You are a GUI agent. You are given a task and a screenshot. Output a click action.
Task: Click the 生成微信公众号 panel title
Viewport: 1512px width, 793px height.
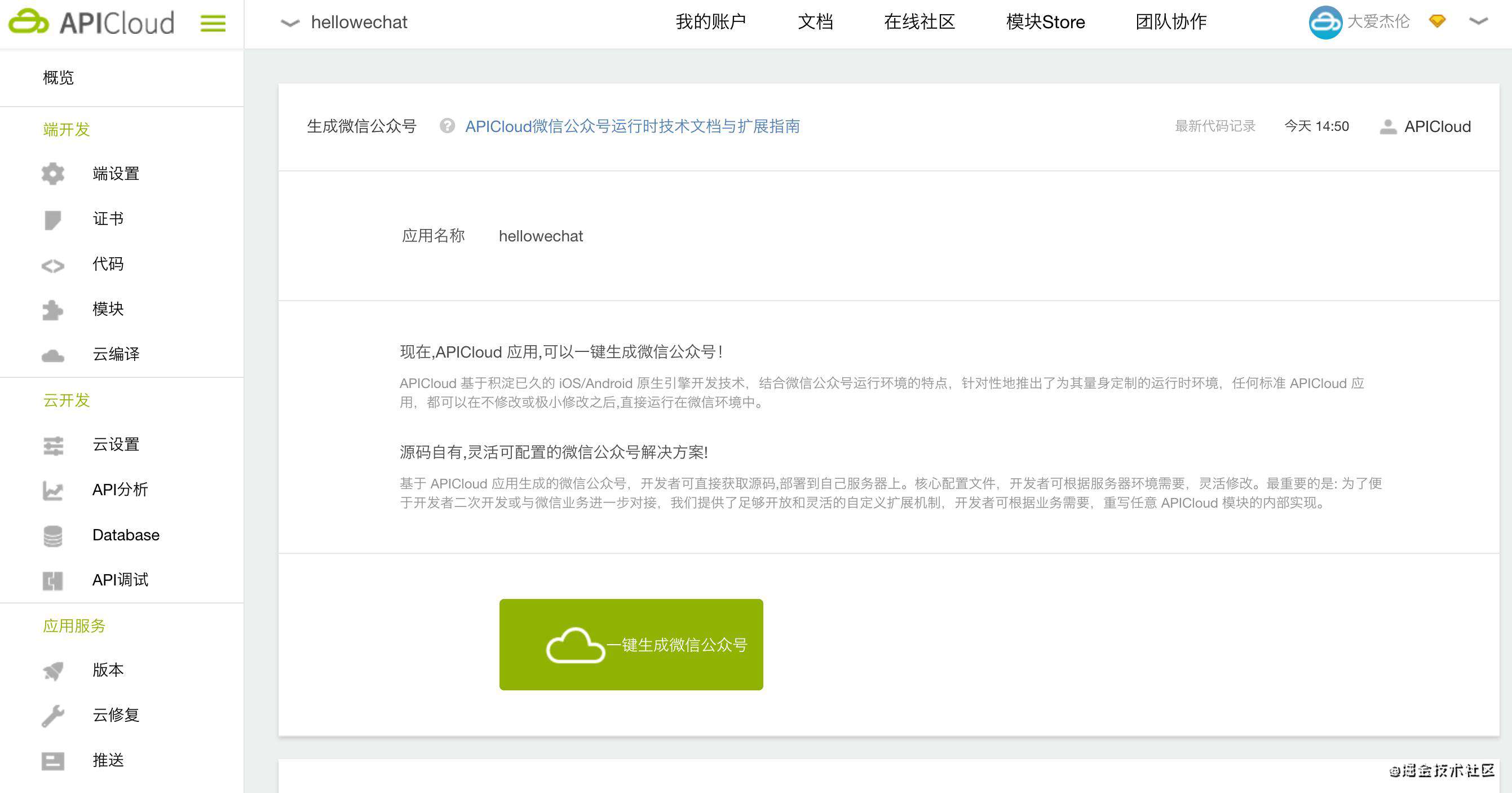361,126
